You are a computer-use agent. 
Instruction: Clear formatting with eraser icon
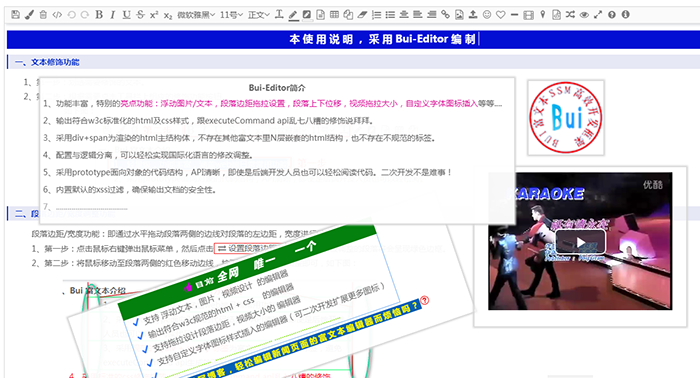(x=362, y=15)
